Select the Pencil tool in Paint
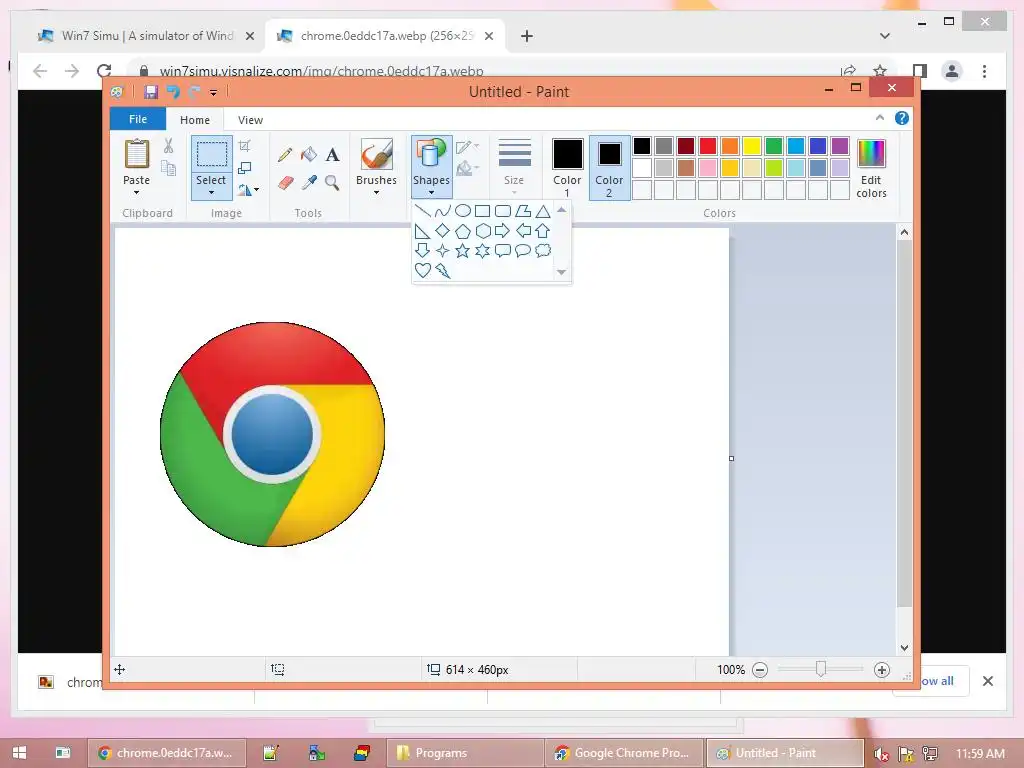This screenshot has width=1024, height=768. [285, 155]
